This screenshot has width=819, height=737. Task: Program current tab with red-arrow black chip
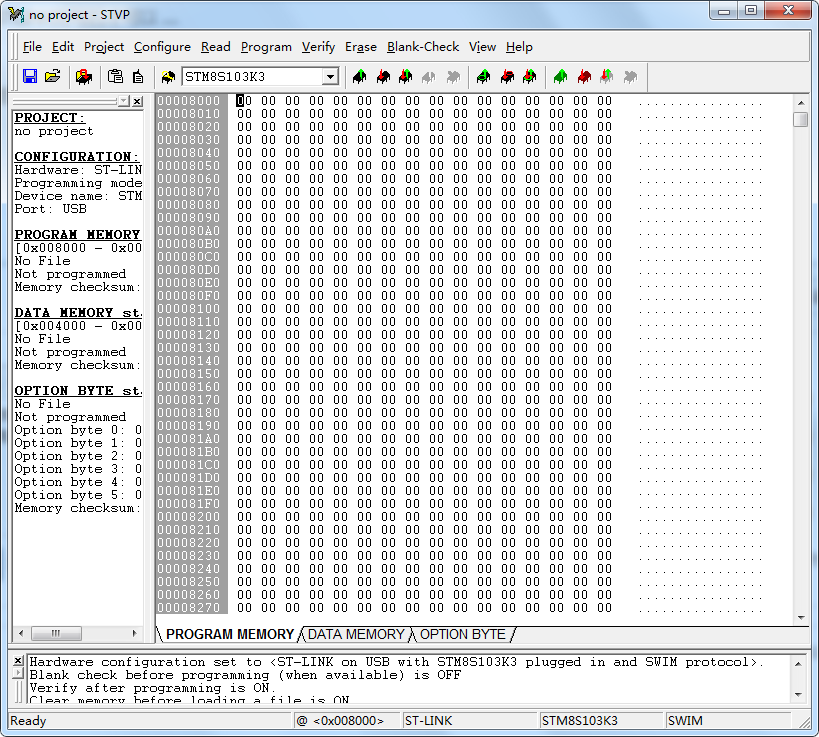point(383,77)
